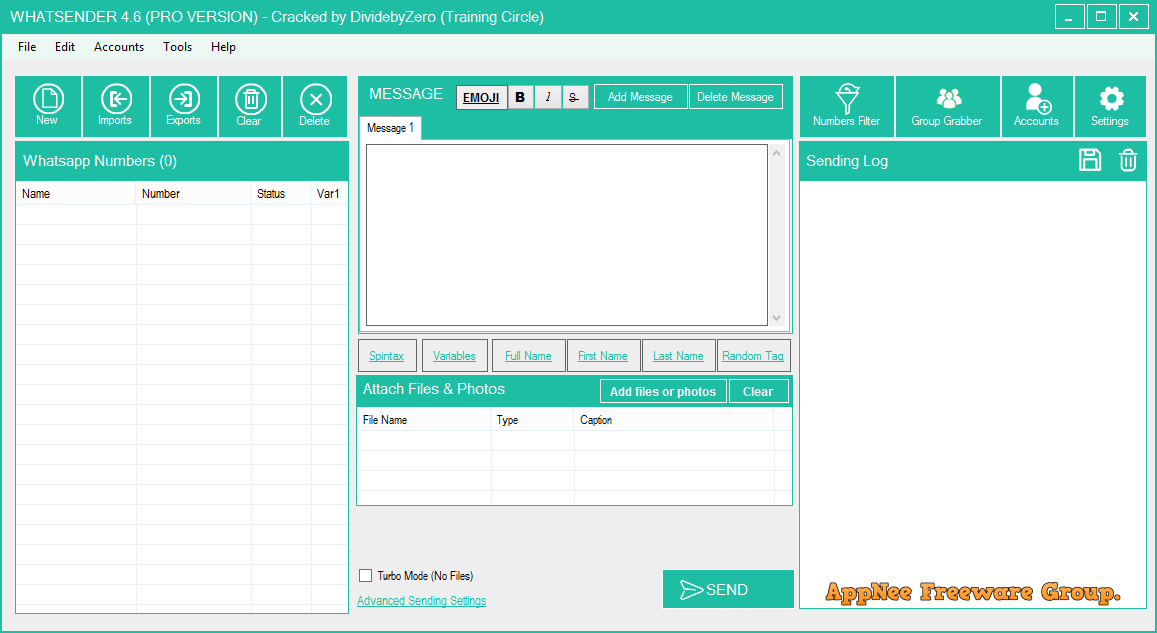Open the Tools menu
The height and width of the screenshot is (633, 1157).
[177, 46]
